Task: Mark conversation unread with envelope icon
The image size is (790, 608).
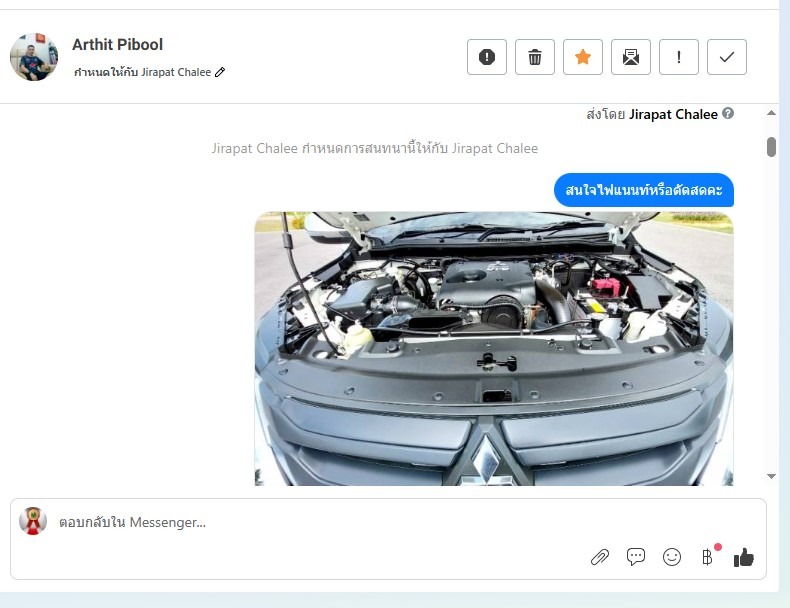Action: [x=631, y=57]
